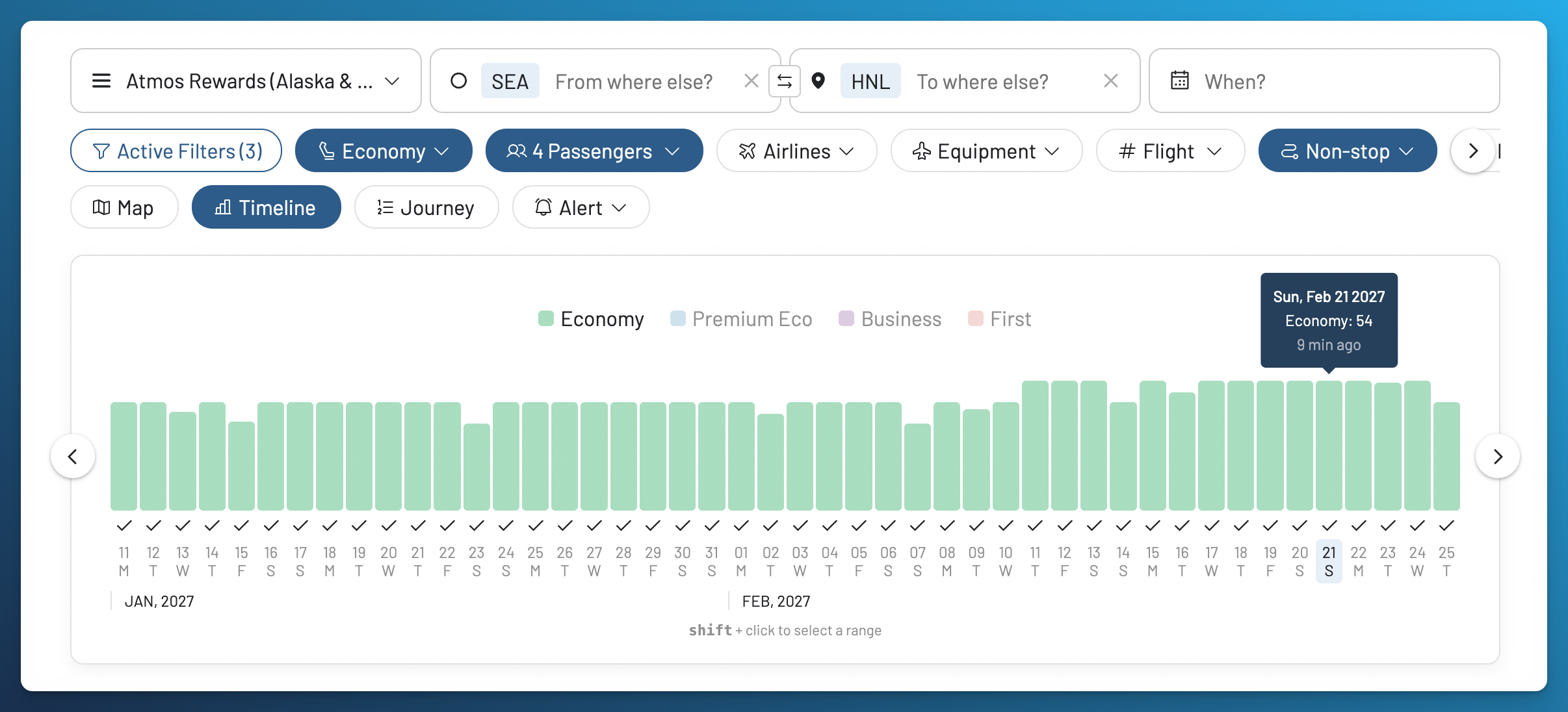Click the Feb 25 Thursday bar
Viewport: 1568px width, 712px height.
[x=1446, y=456]
